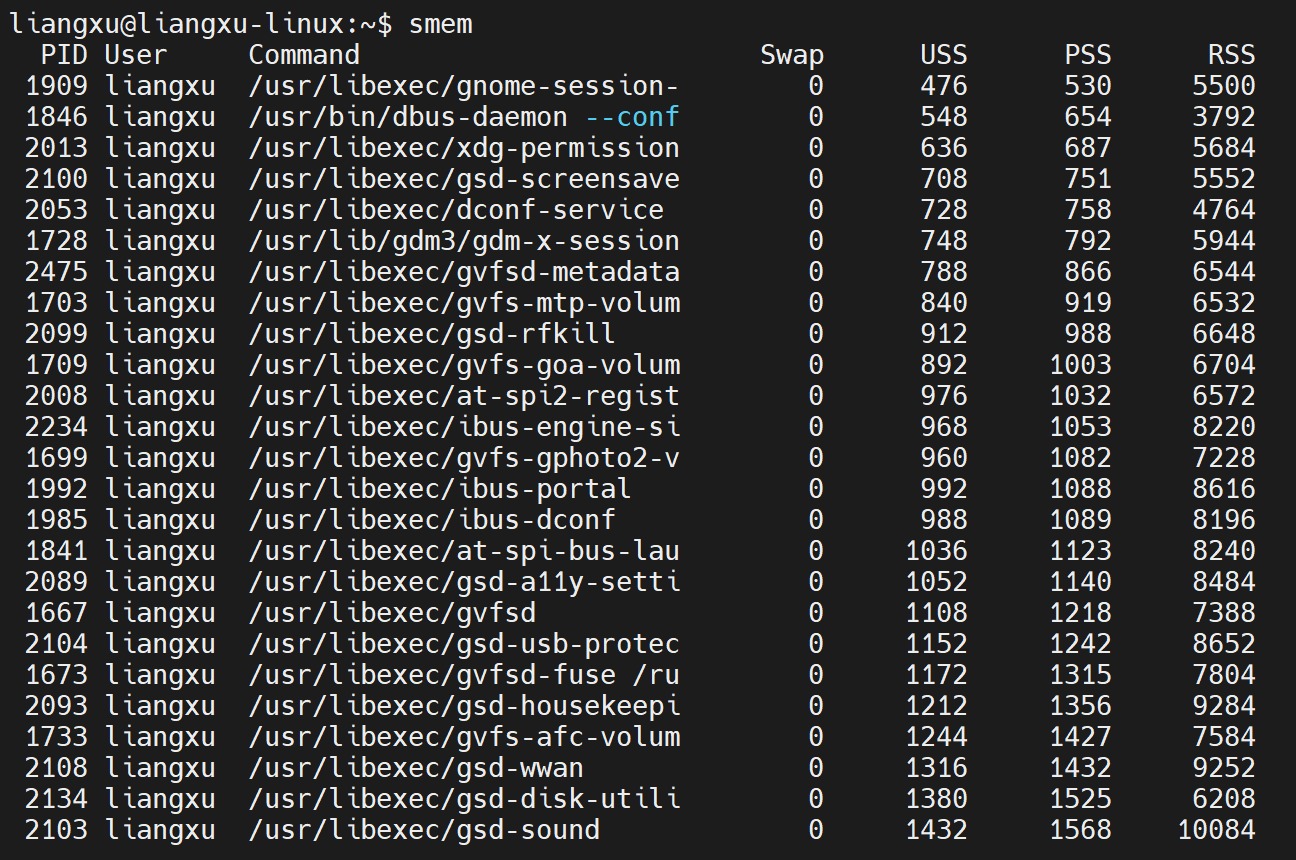Click PID 1909 on the first row
The width and height of the screenshot is (1296, 860).
click(64, 86)
